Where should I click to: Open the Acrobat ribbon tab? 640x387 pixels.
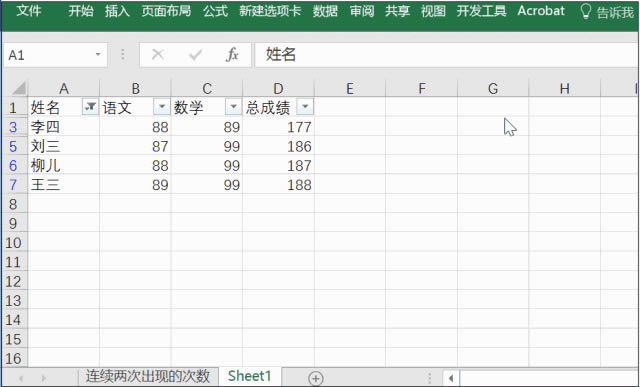[x=541, y=11]
